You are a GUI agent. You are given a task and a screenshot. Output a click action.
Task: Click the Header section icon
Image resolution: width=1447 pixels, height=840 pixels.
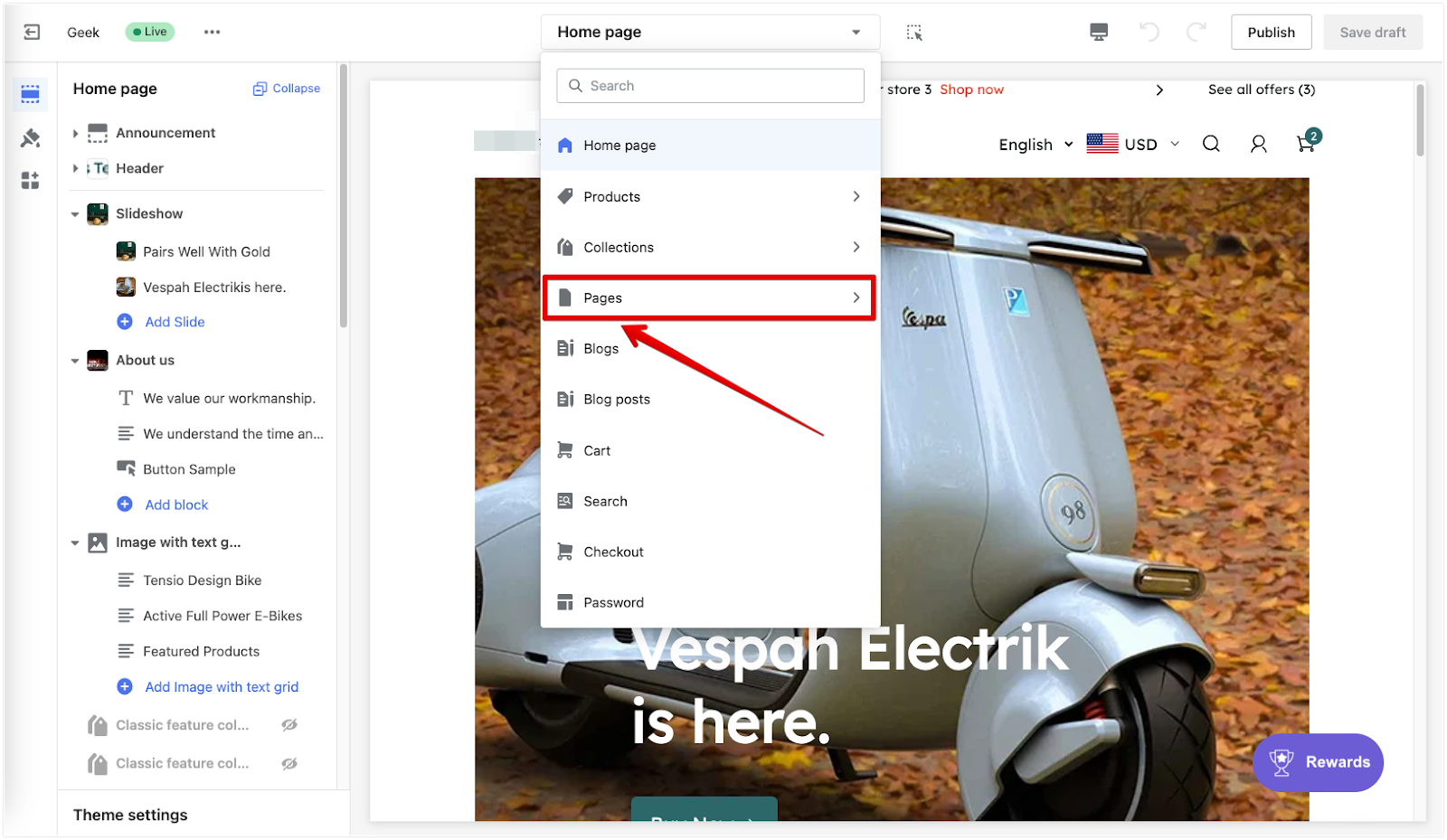tap(98, 168)
